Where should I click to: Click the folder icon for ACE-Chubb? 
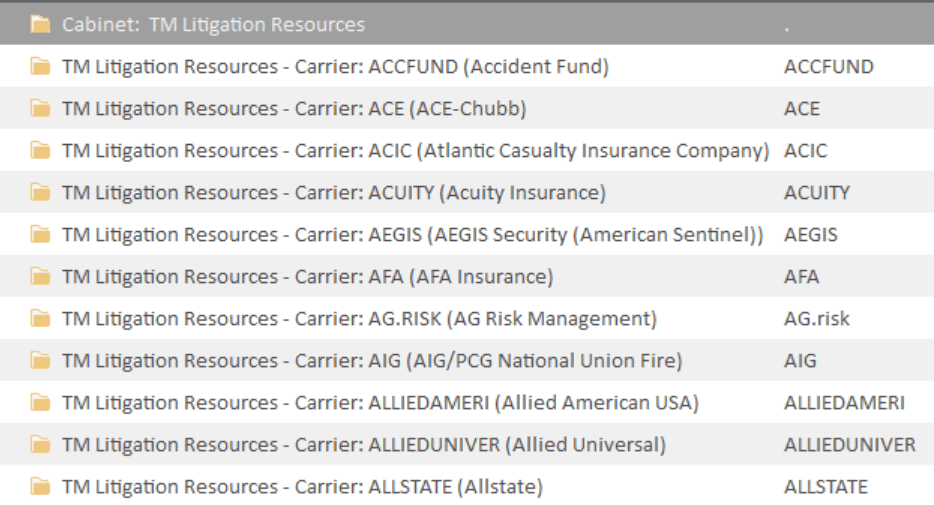point(41,108)
